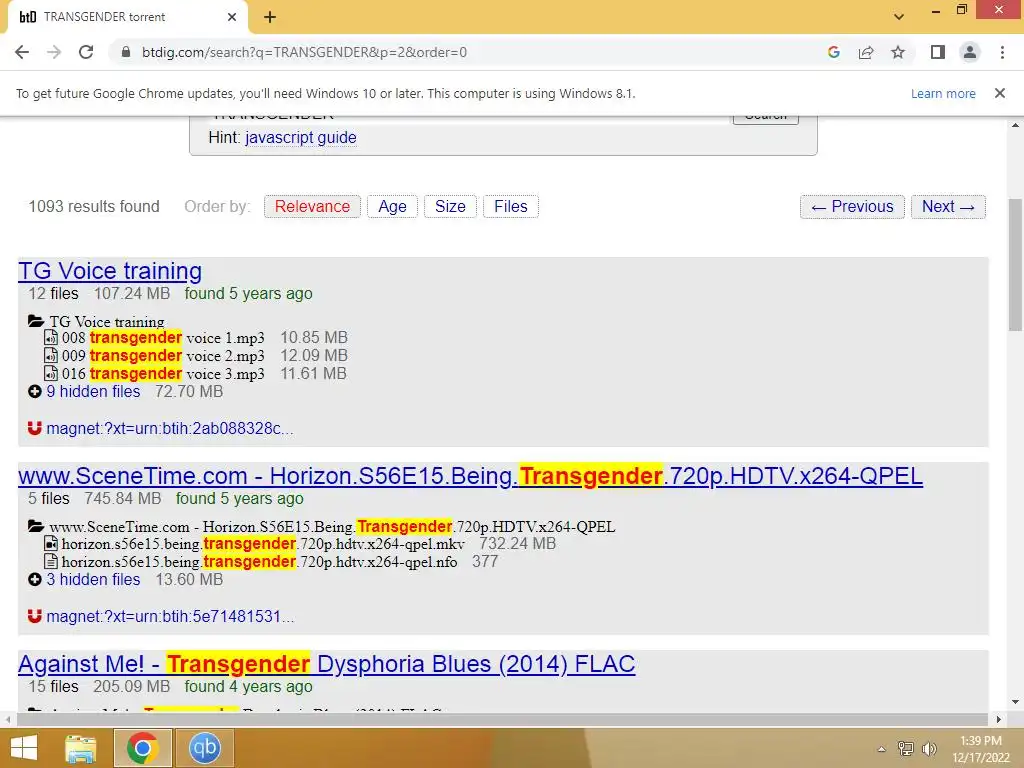Click the Learn more link
The width and height of the screenshot is (1024, 768).
(x=943, y=93)
